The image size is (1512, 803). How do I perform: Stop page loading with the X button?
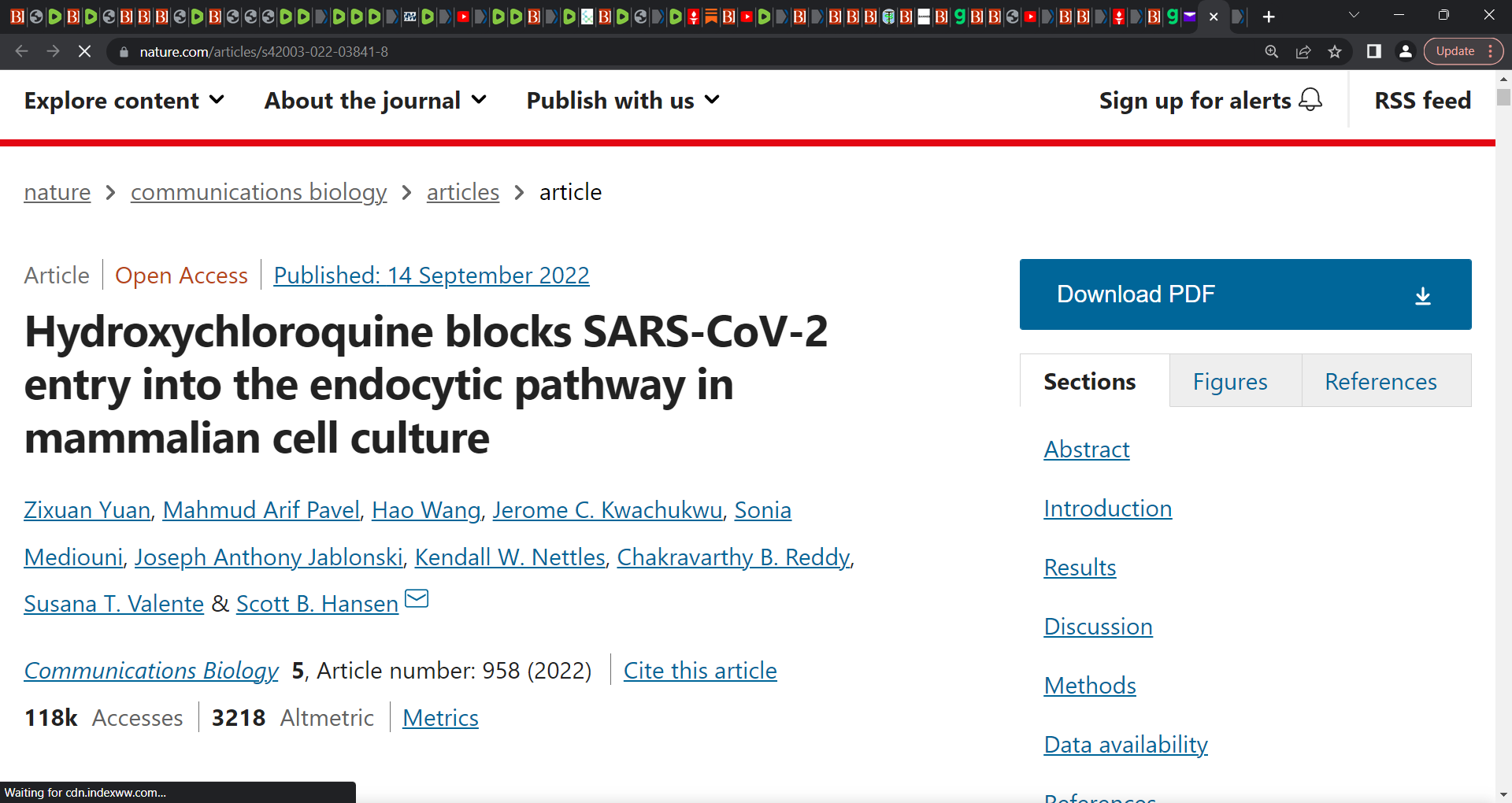tap(84, 51)
